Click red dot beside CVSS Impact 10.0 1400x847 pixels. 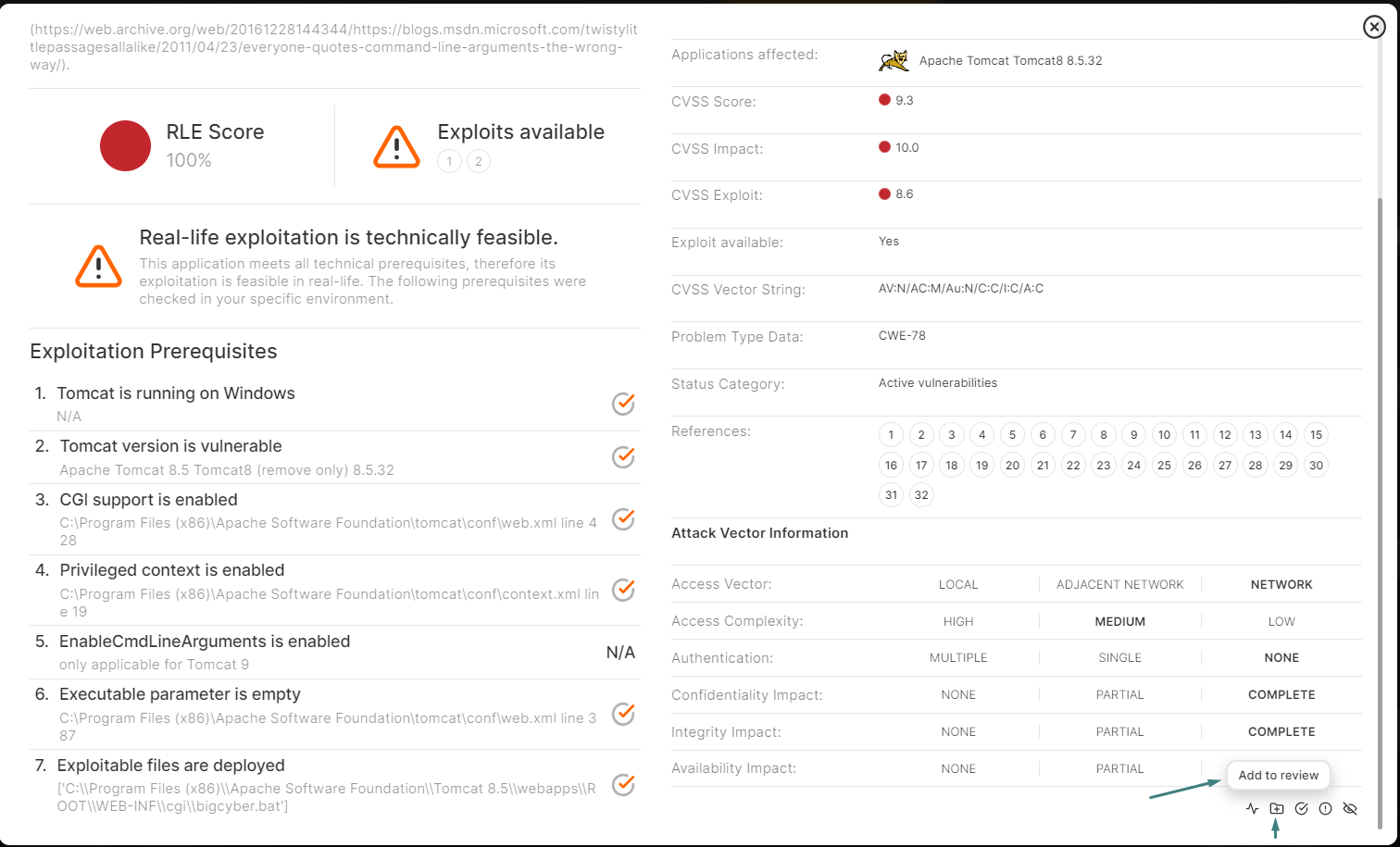click(884, 147)
